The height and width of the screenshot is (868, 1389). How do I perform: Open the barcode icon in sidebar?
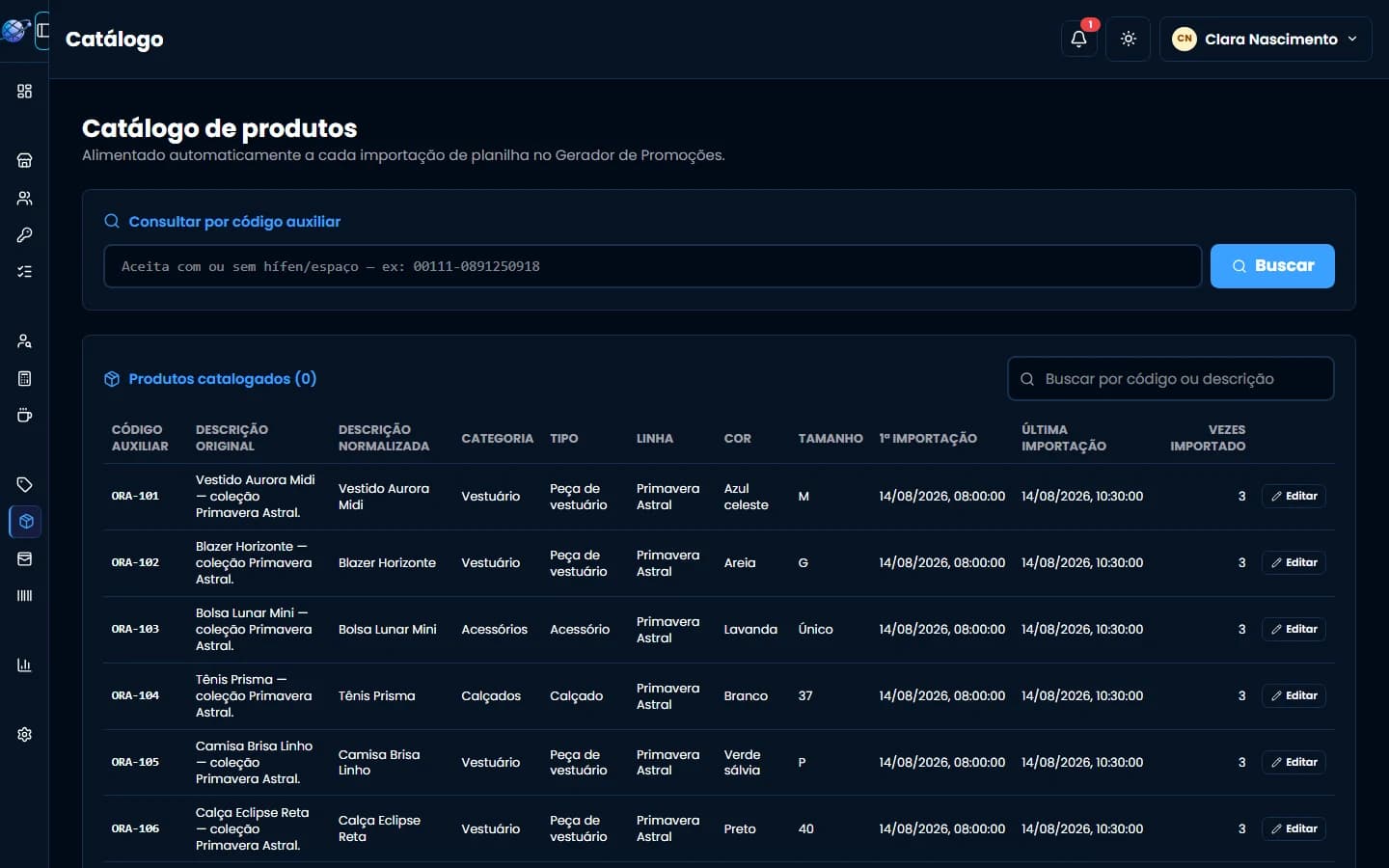click(x=25, y=595)
